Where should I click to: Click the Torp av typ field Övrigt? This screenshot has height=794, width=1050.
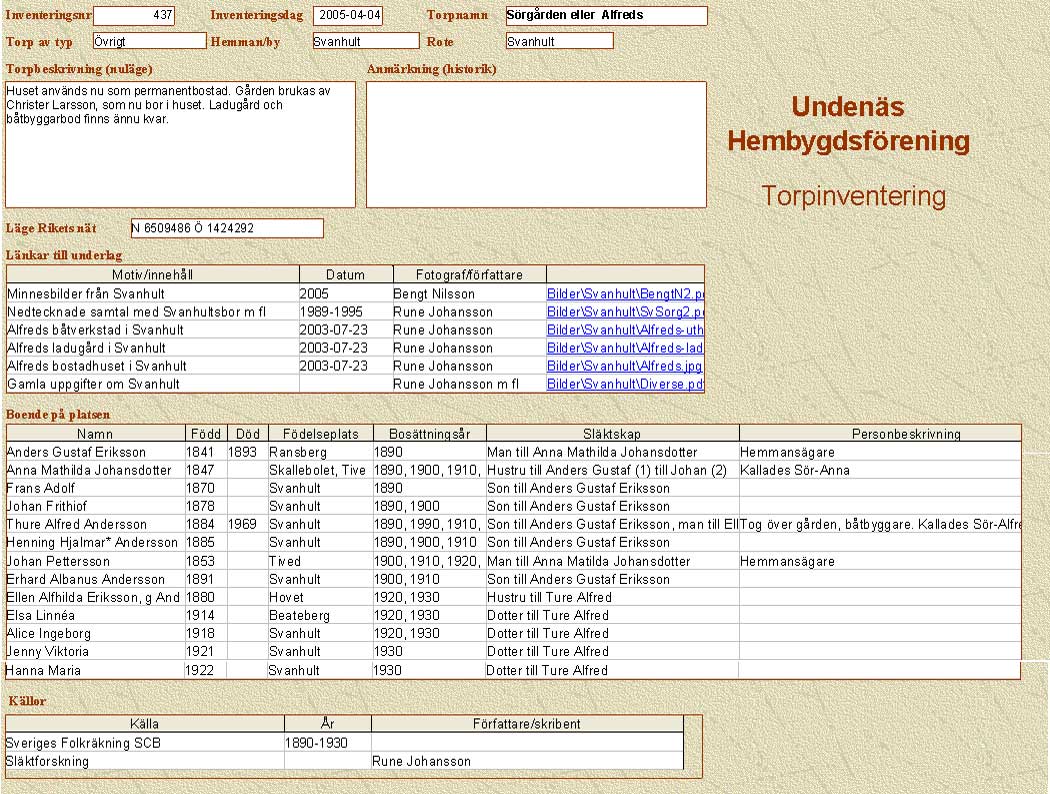[x=148, y=41]
